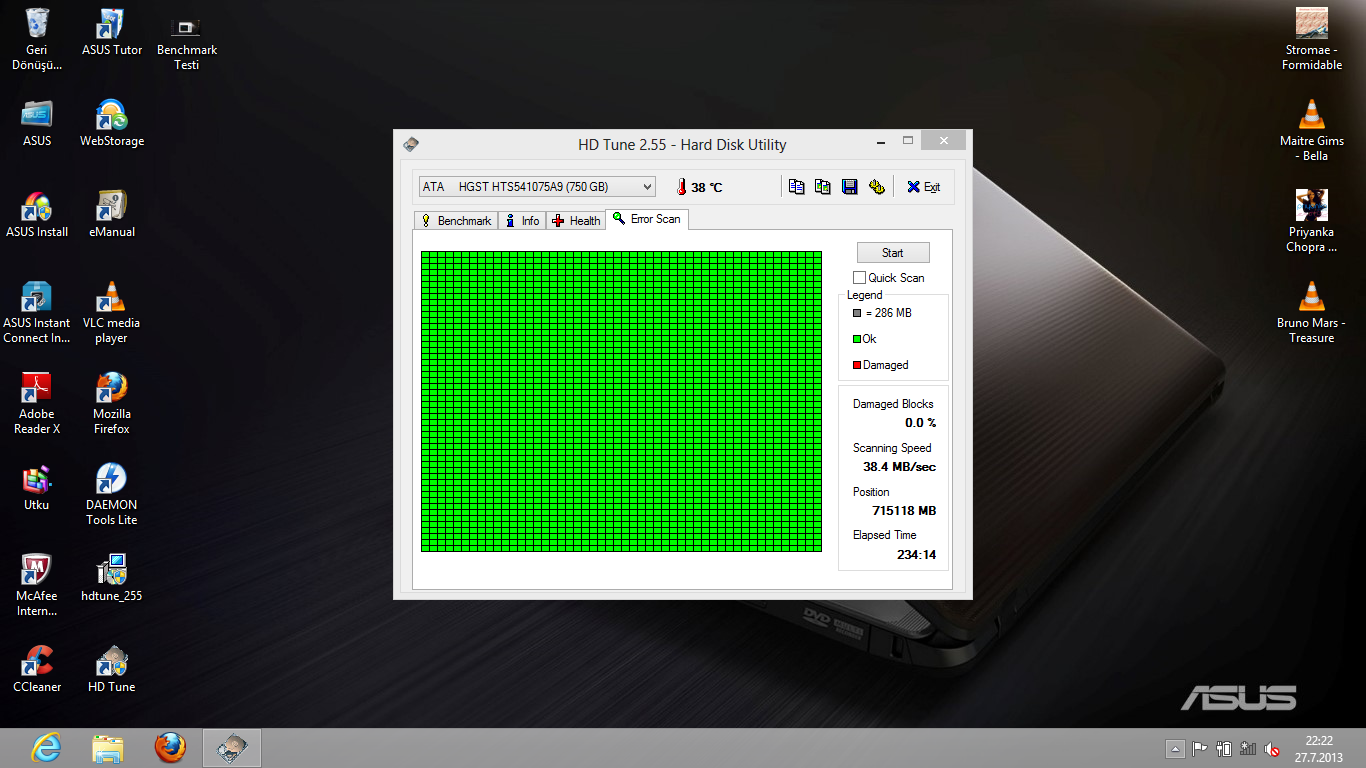Click the battery power tray icon
Screen dimensions: 1366x768
coord(1224,748)
